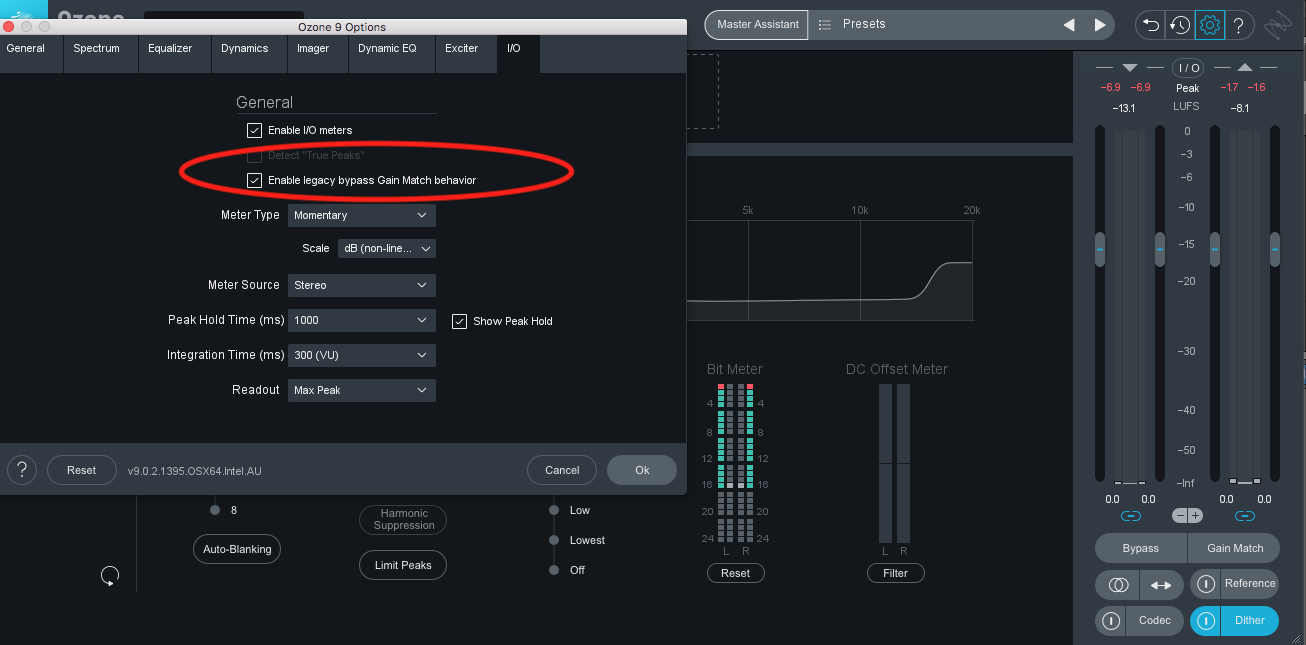1306x645 pixels.
Task: Click the Gain Match button
Action: 1235,548
